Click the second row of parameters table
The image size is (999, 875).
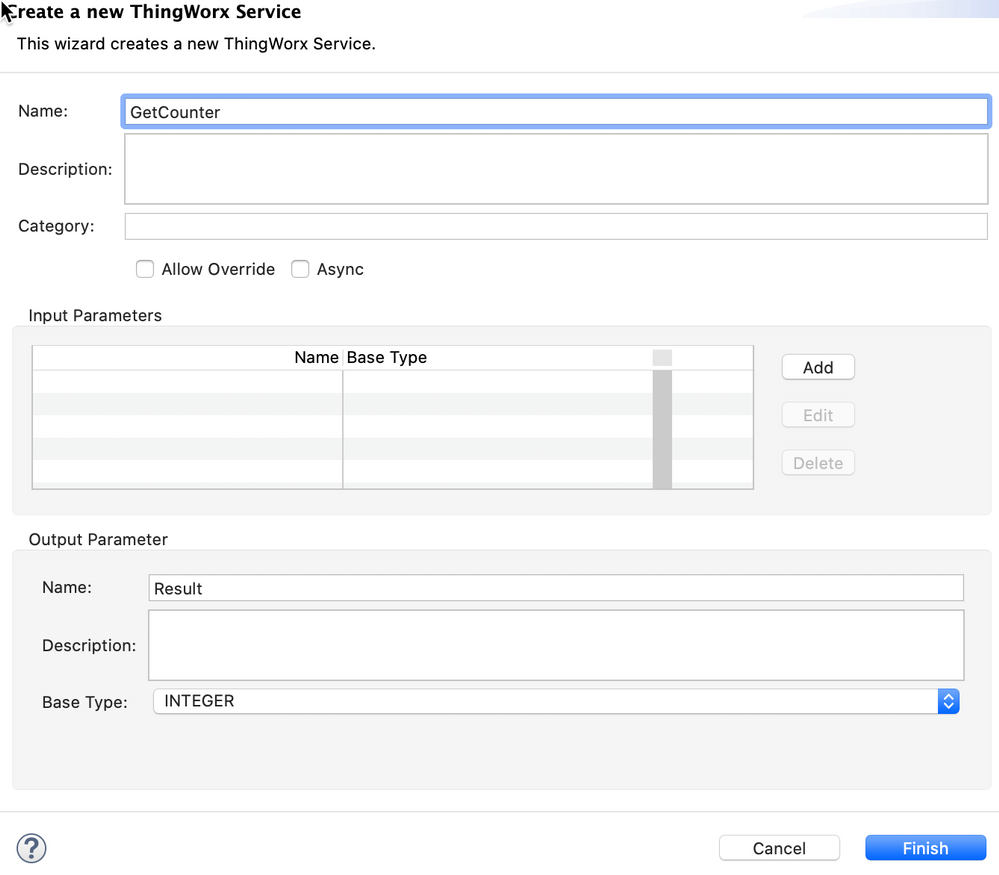pyautogui.click(x=340, y=404)
